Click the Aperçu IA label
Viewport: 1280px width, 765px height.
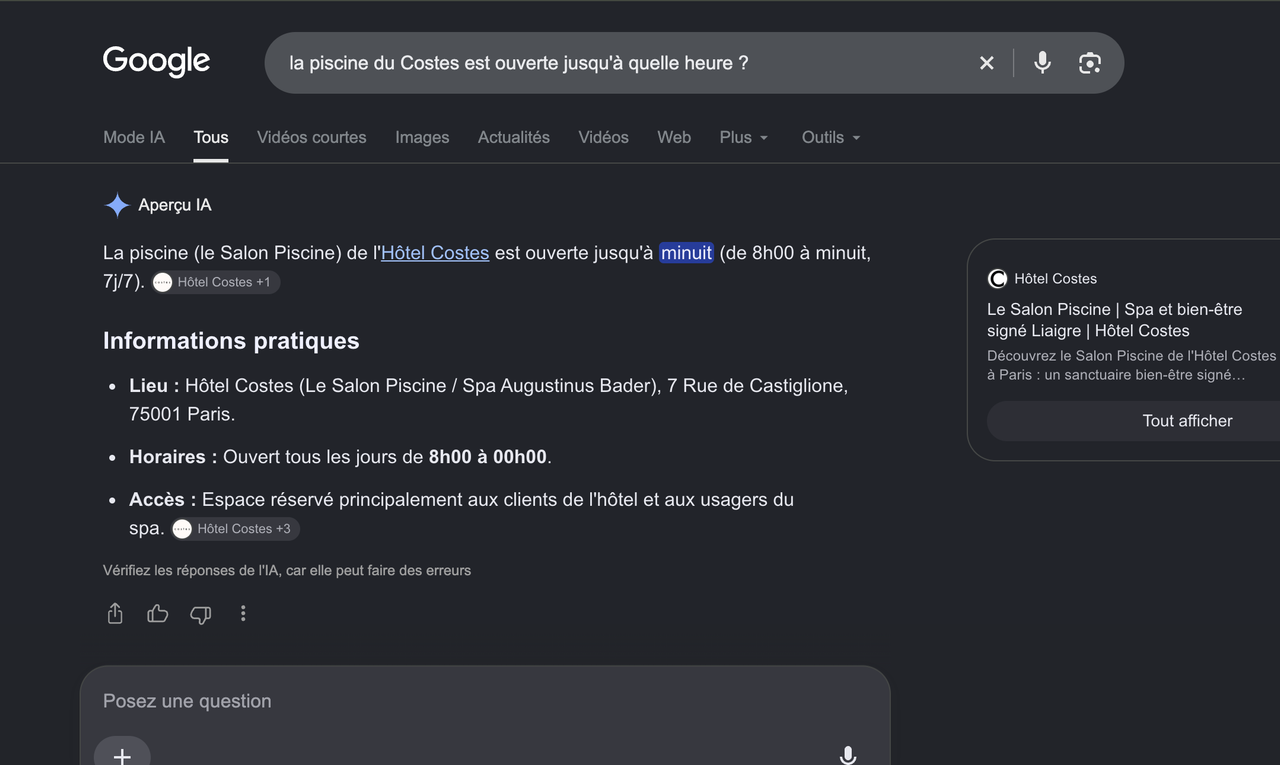175,205
